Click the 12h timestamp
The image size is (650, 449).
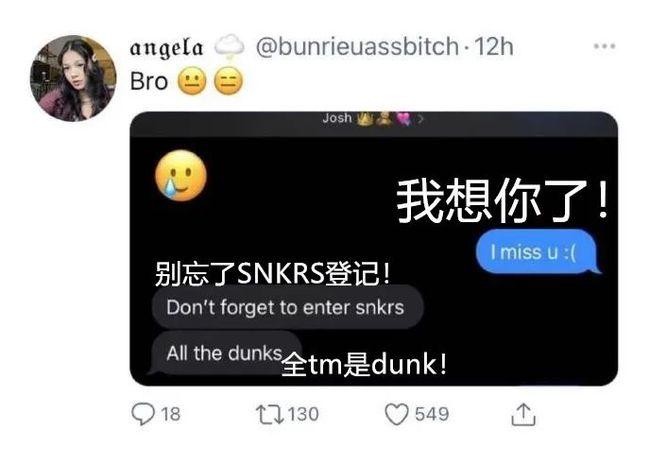click(x=494, y=46)
